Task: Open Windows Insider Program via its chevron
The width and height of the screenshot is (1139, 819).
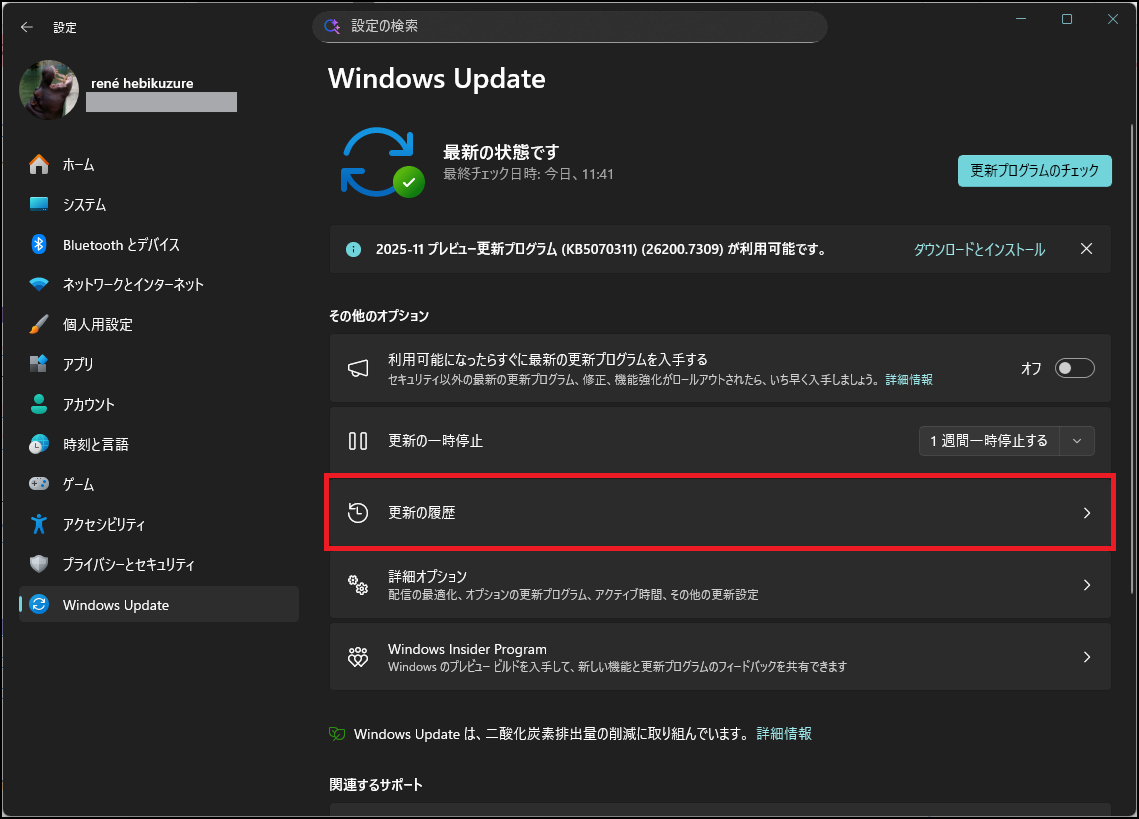Action: click(x=1087, y=657)
